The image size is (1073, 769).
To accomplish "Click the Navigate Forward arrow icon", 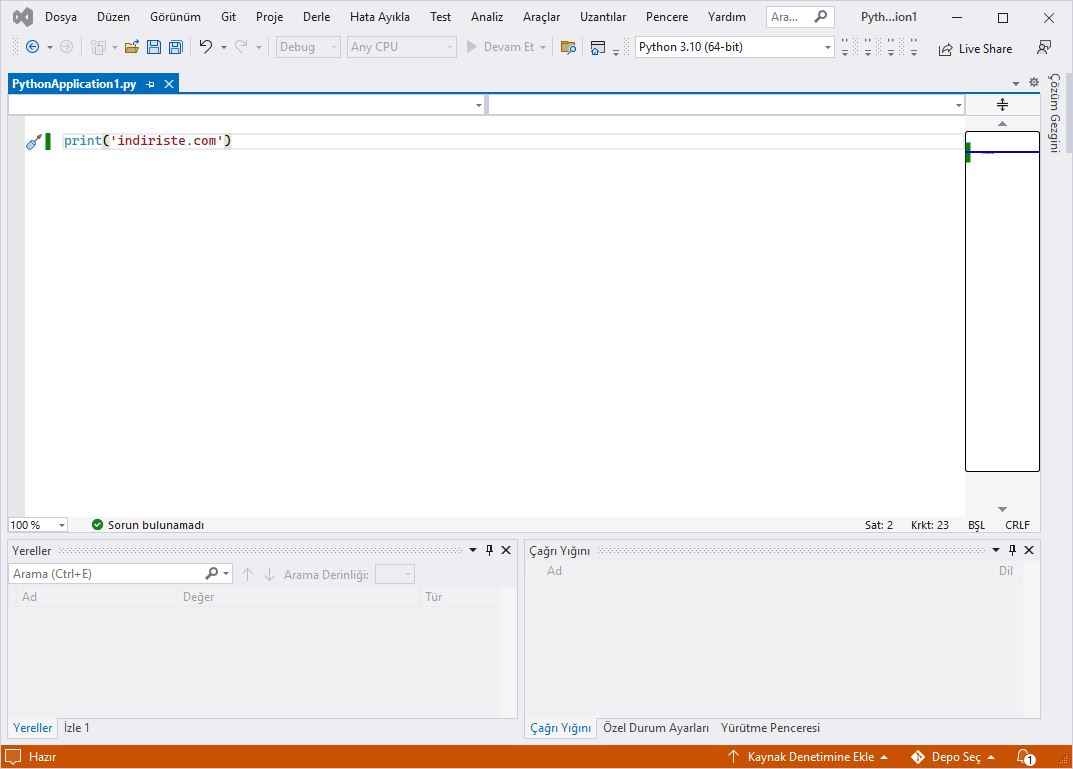I will pos(66,47).
